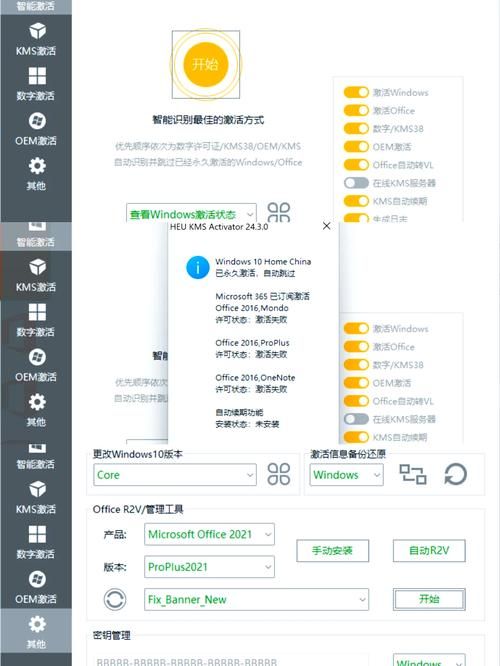This screenshot has width=500, height=666.
Task: Toggle 数字/KMS38 switch in panel with 开始 circle
Action: coord(356,128)
